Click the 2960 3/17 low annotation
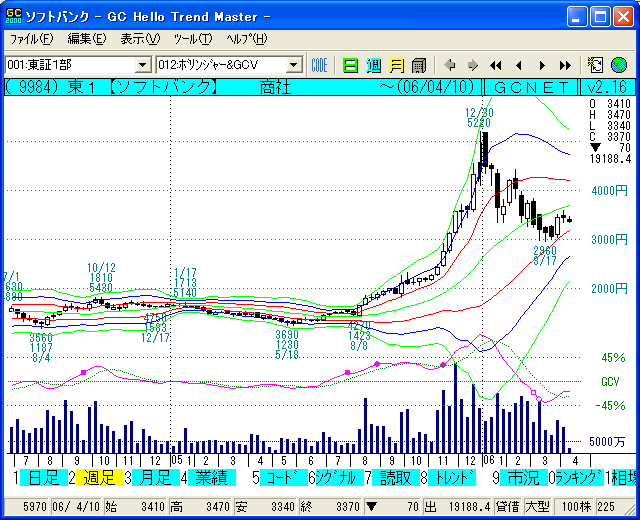The image size is (640, 520). tap(545, 256)
